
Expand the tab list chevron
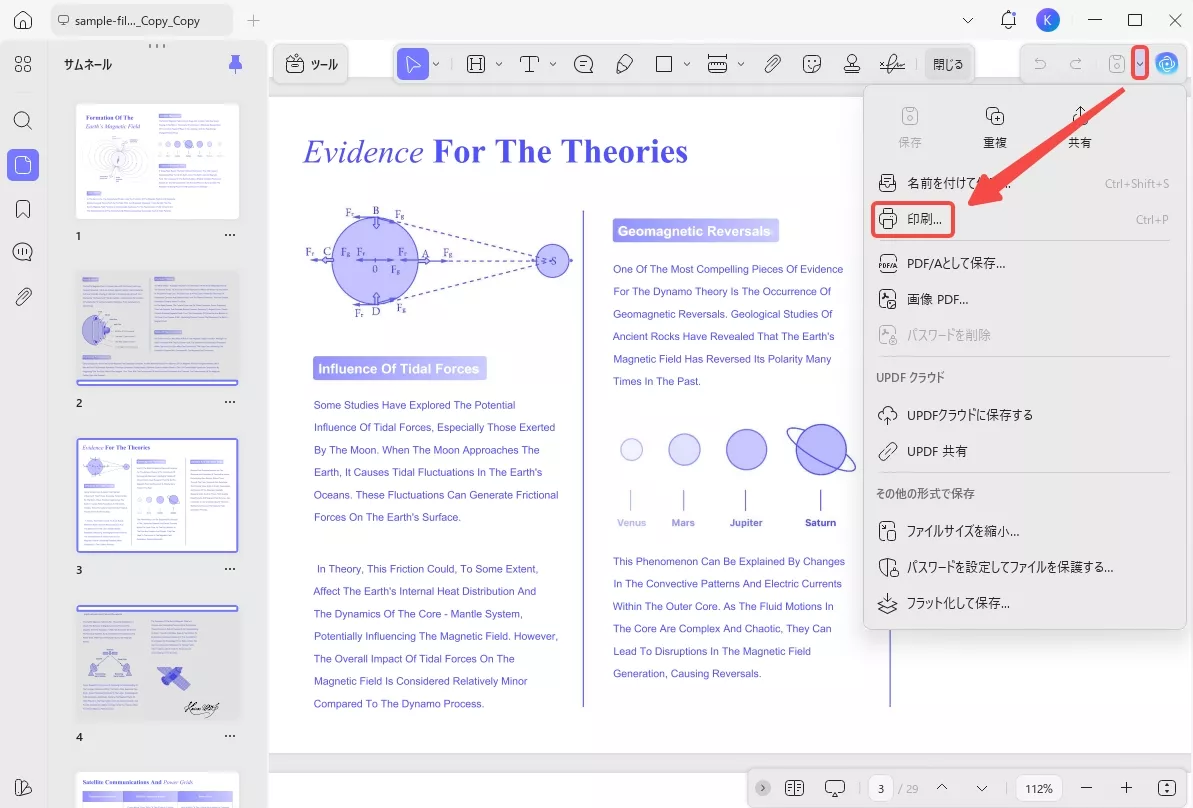click(968, 21)
